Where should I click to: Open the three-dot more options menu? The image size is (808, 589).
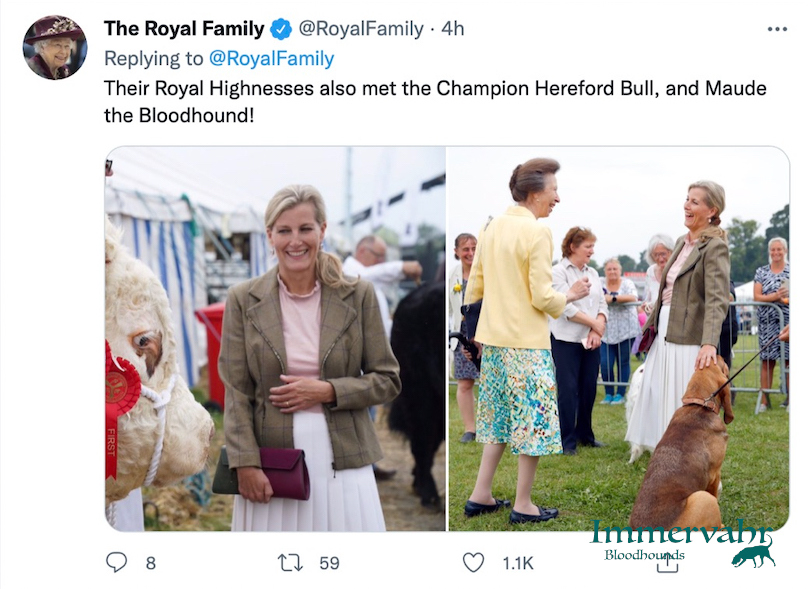click(777, 29)
